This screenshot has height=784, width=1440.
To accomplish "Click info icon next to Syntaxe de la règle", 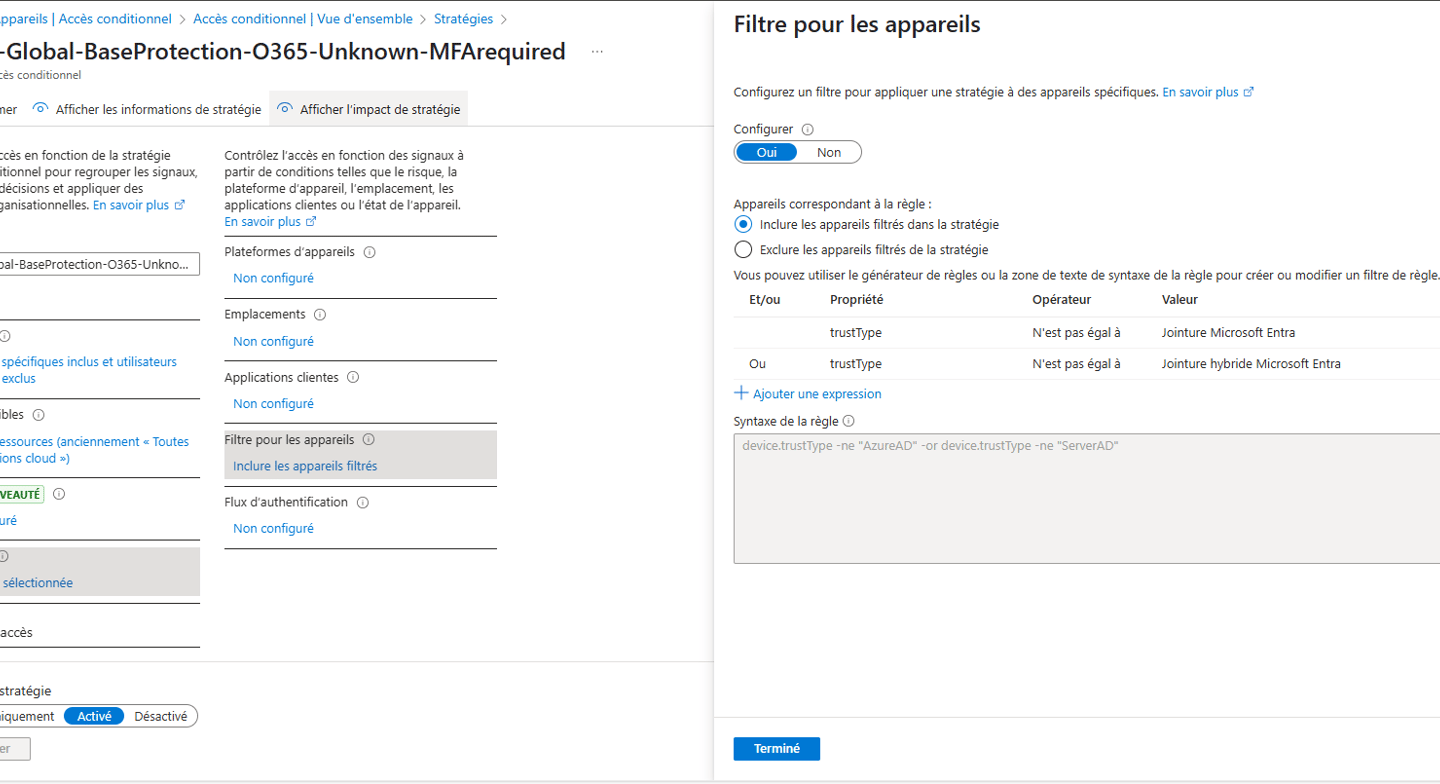I will [x=849, y=421].
